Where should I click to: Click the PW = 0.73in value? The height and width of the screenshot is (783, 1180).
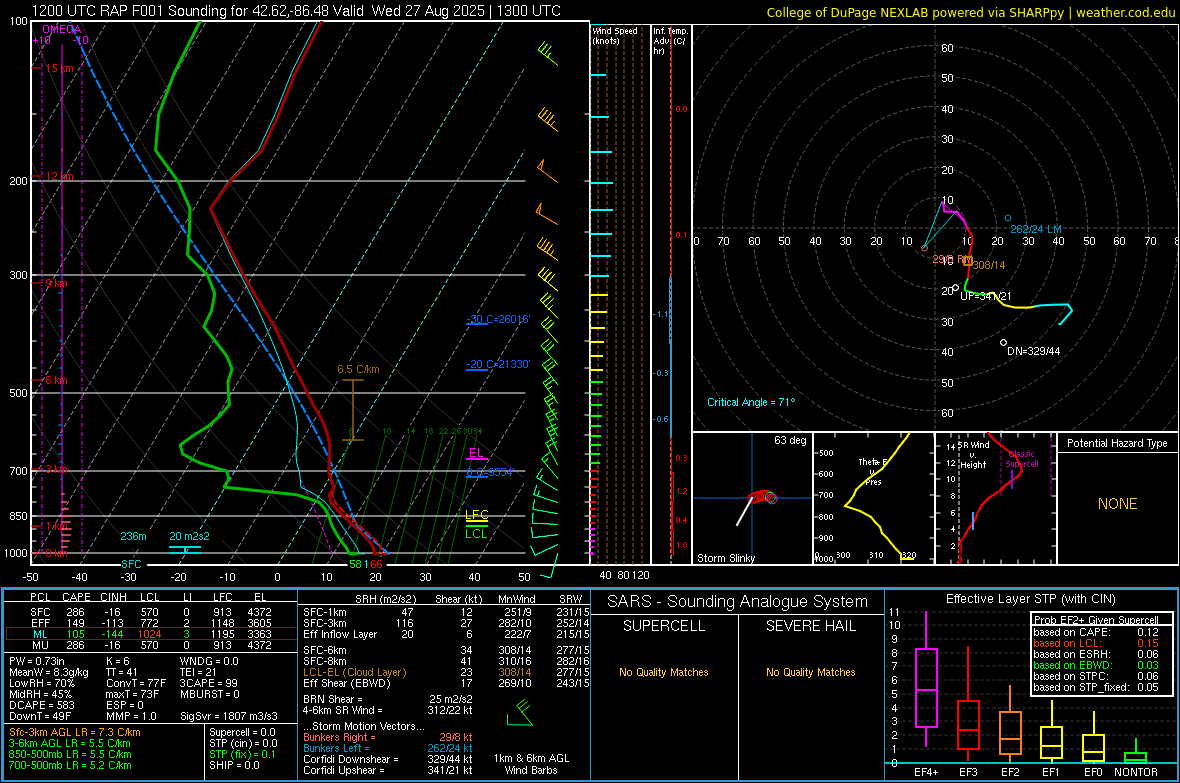[x=36, y=661]
